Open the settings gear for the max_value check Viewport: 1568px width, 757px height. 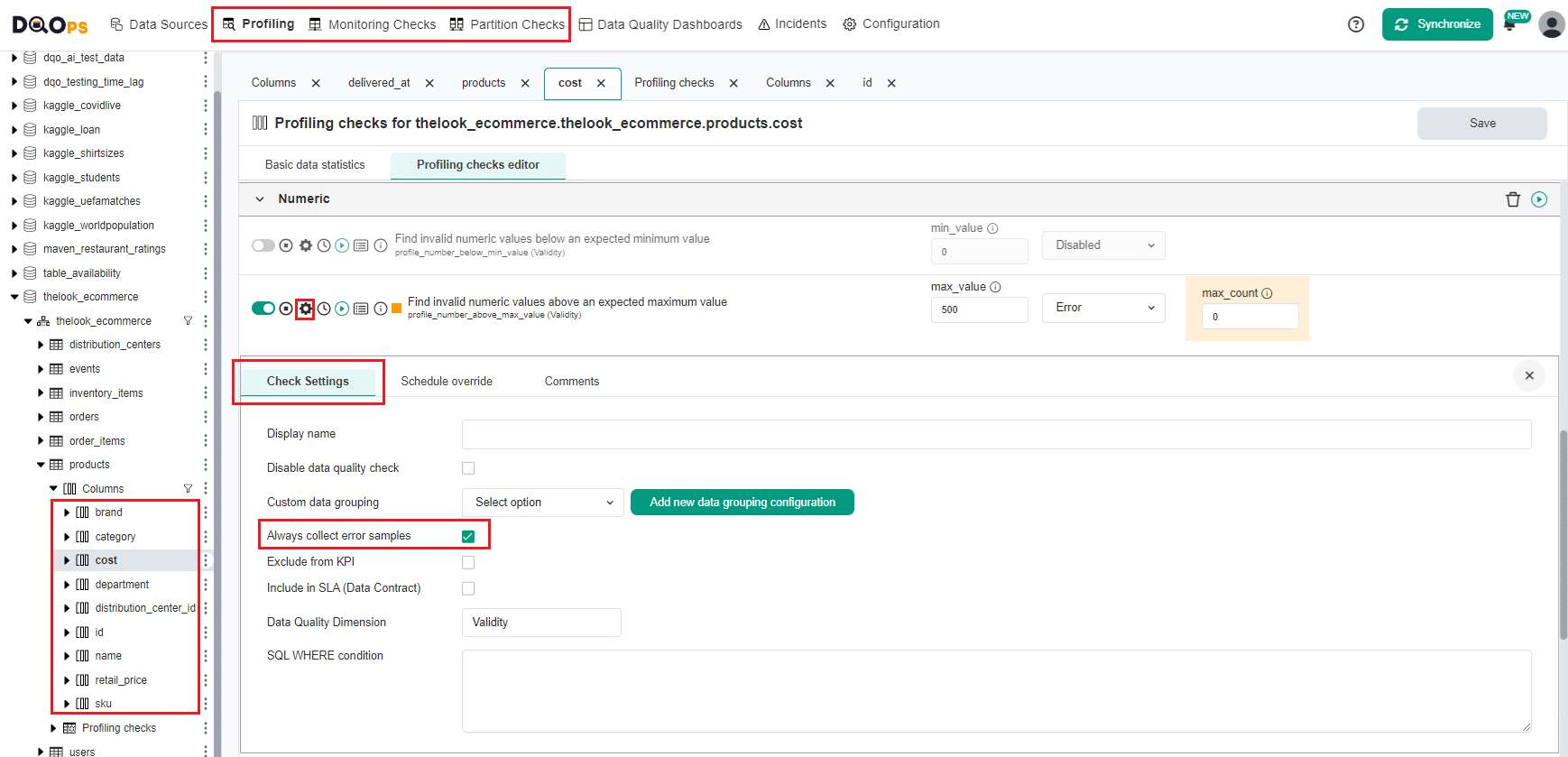pos(306,309)
